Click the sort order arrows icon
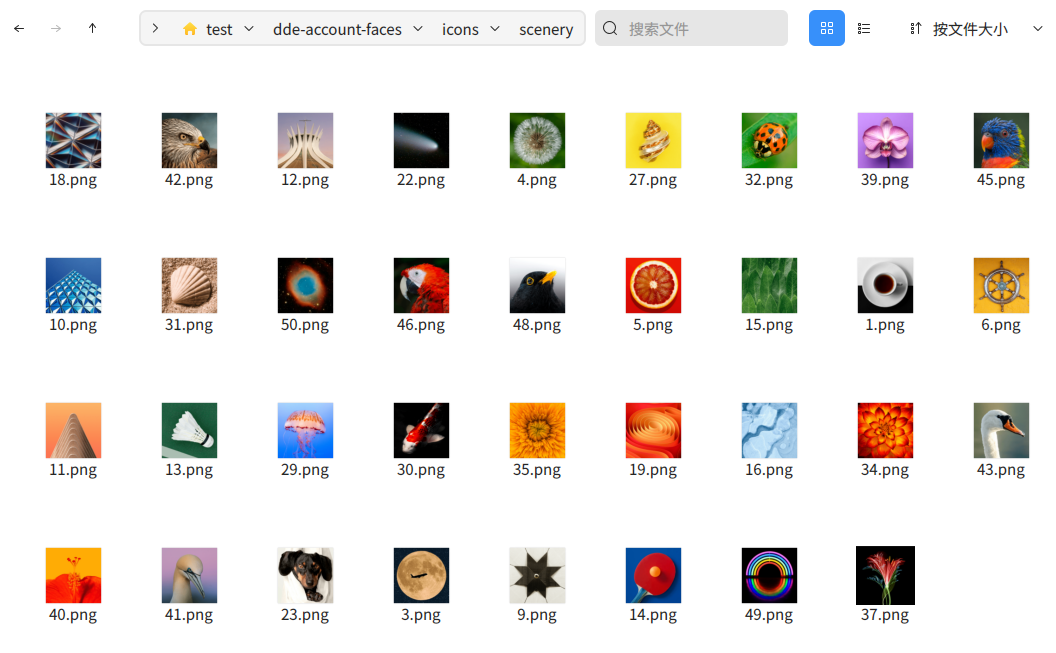 coord(915,28)
